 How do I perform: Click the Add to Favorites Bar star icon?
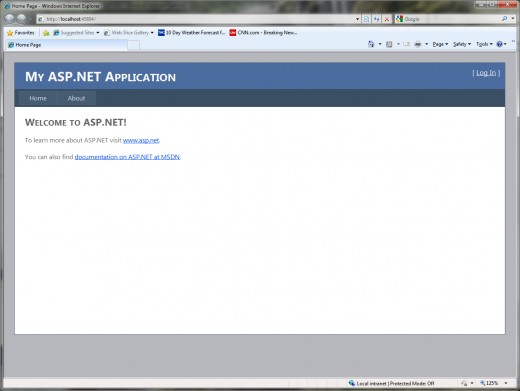[x=46, y=33]
